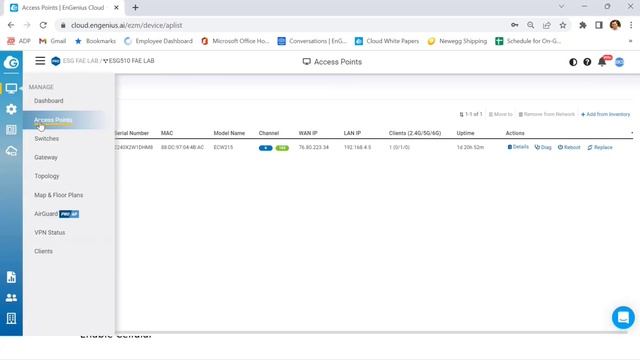Open the ADP bookmark

pos(19,41)
